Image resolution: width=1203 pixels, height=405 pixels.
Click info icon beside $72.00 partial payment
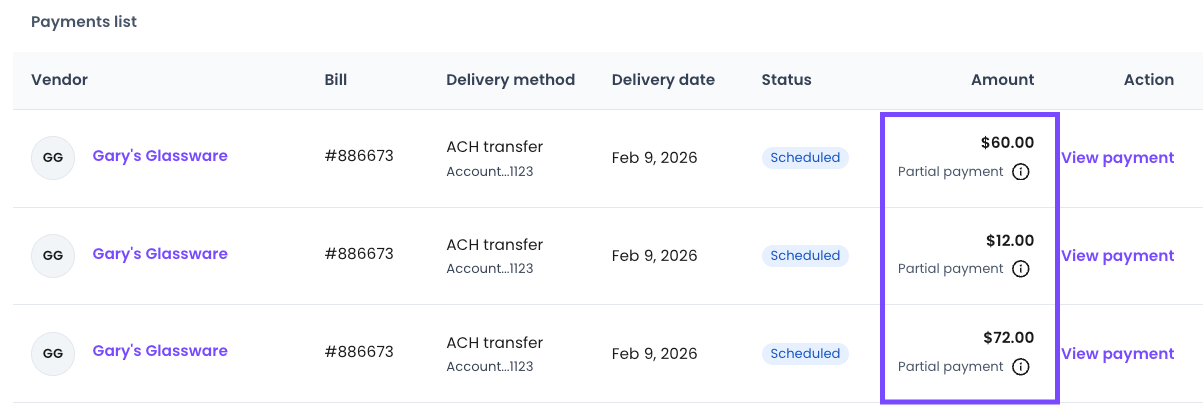[x=1020, y=367]
